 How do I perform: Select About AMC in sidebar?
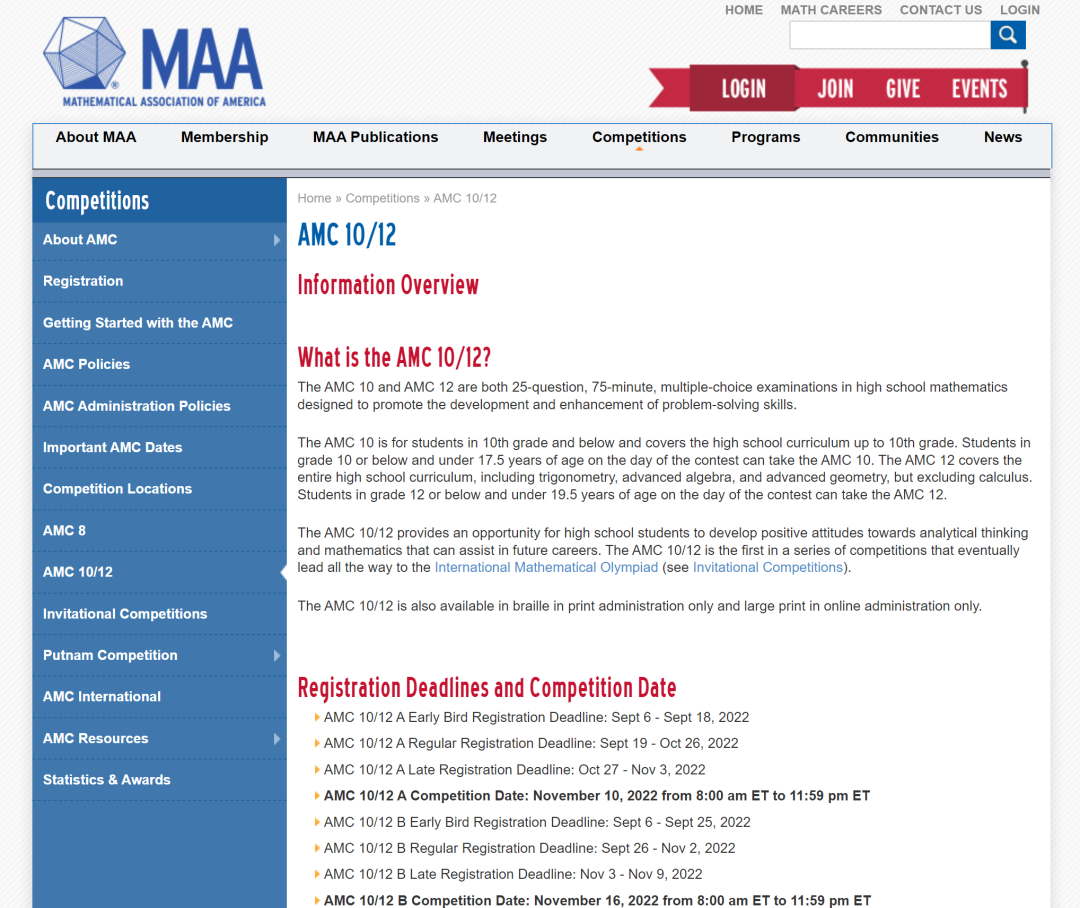pos(80,240)
